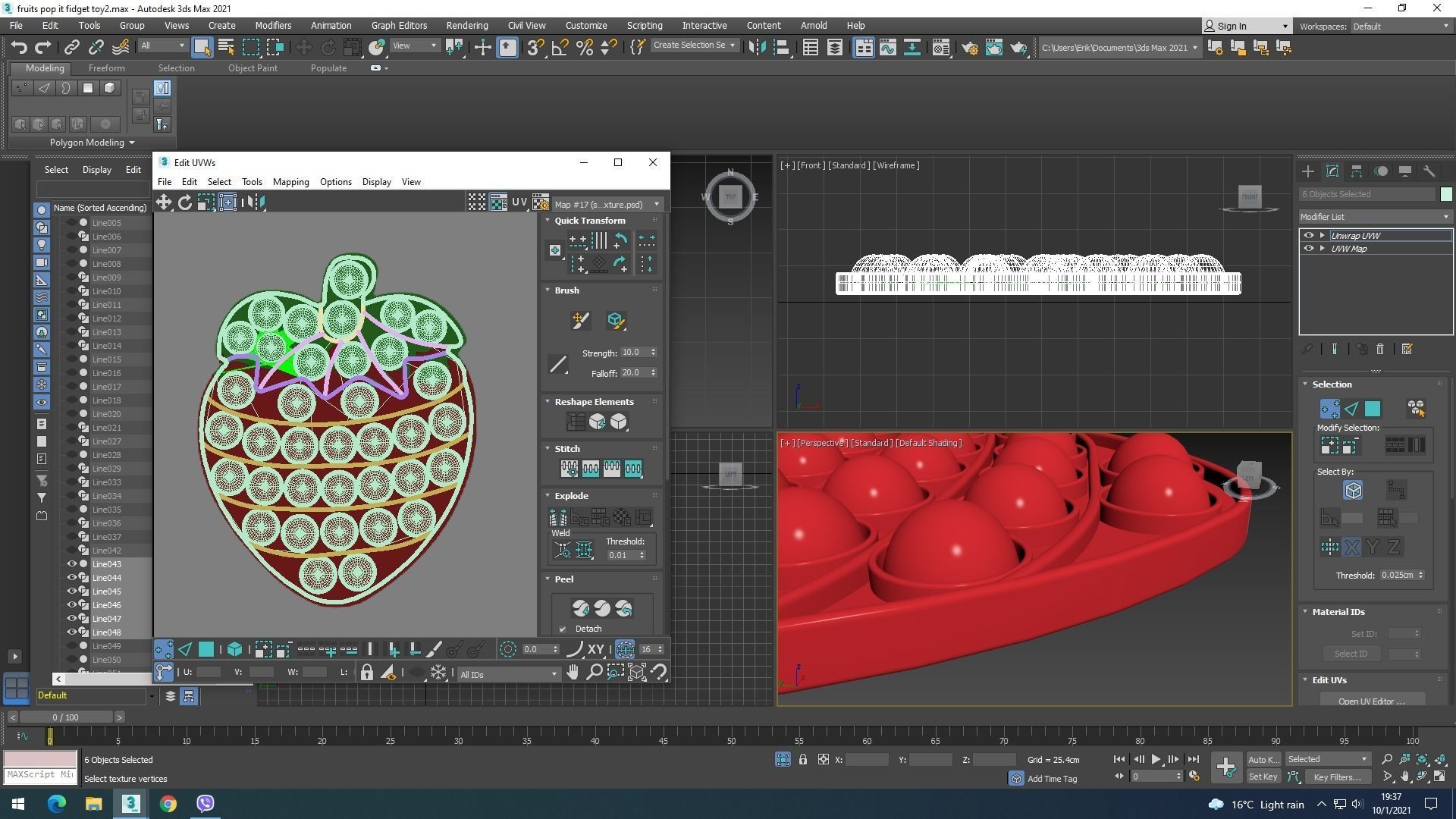Viewport: 1456px width, 819px height.
Task: Open Chrome from the Windows taskbar
Action: (x=168, y=804)
